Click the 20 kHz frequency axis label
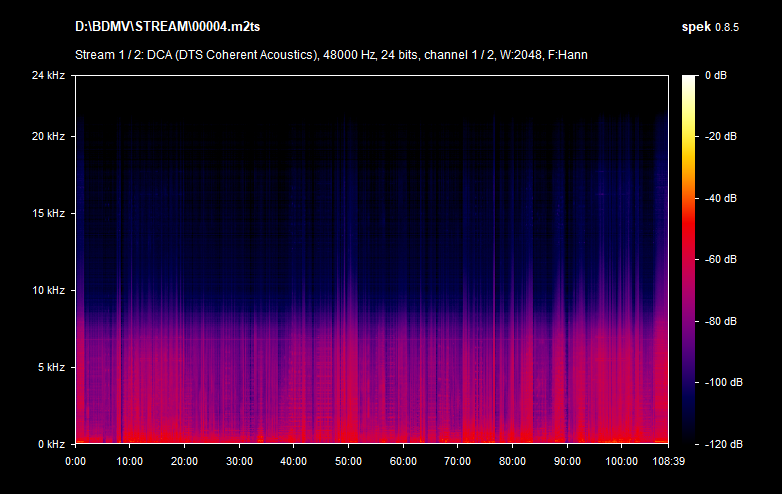 [x=47, y=137]
